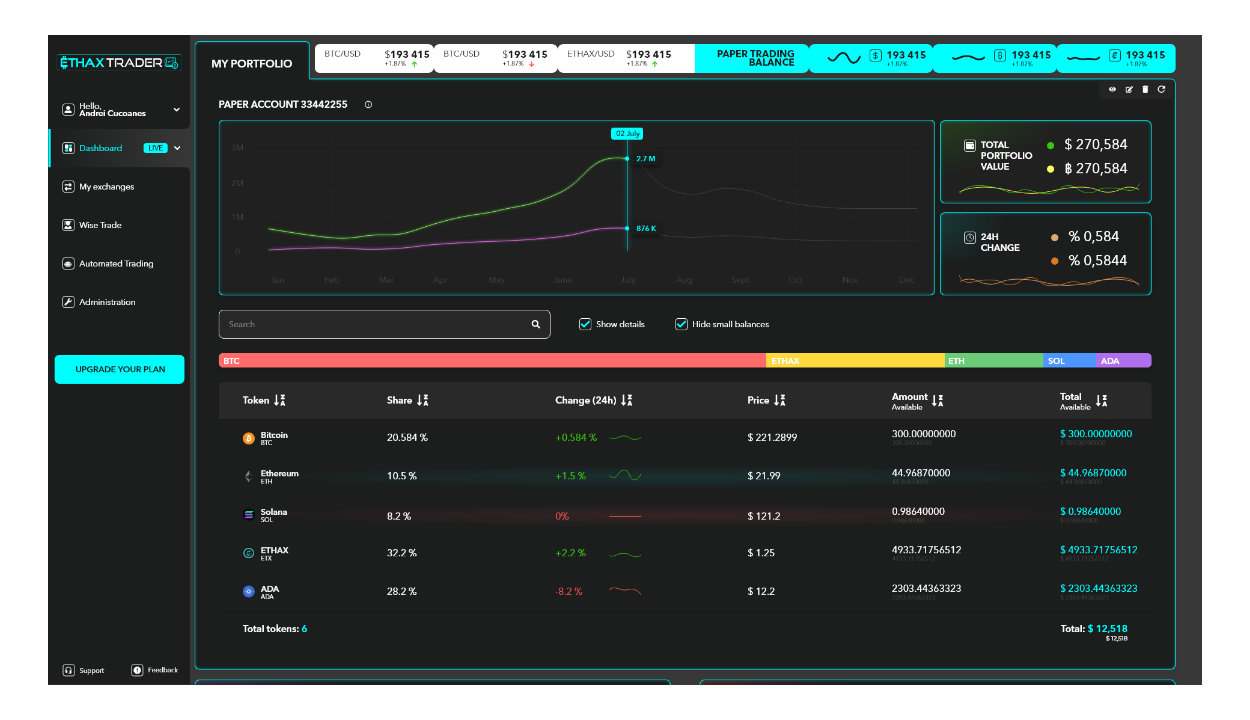This screenshot has width=1250, height=720.
Task: Toggle the LIVE badge on Dashboard
Action: coord(155,147)
